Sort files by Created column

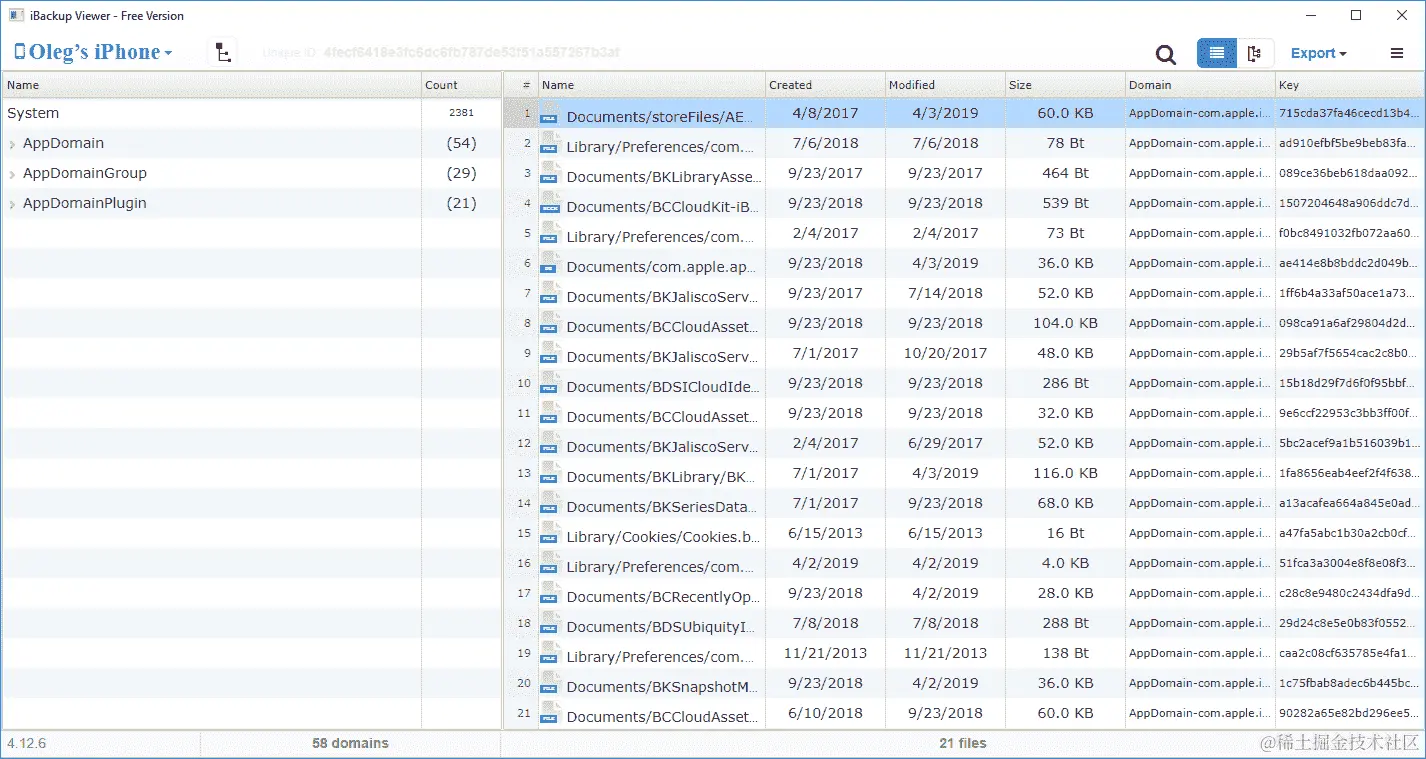(x=825, y=85)
